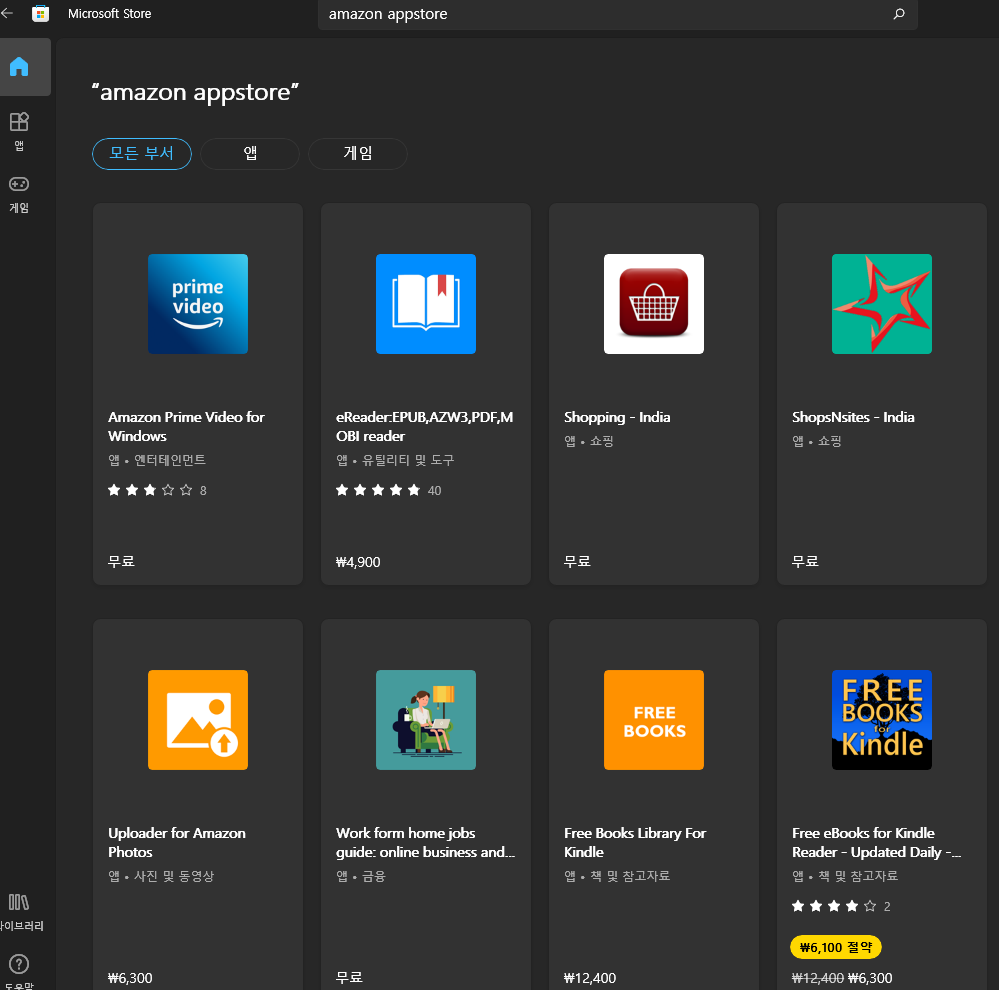Click the ₩4,900 price on eReader
This screenshot has width=999, height=990.
point(358,562)
